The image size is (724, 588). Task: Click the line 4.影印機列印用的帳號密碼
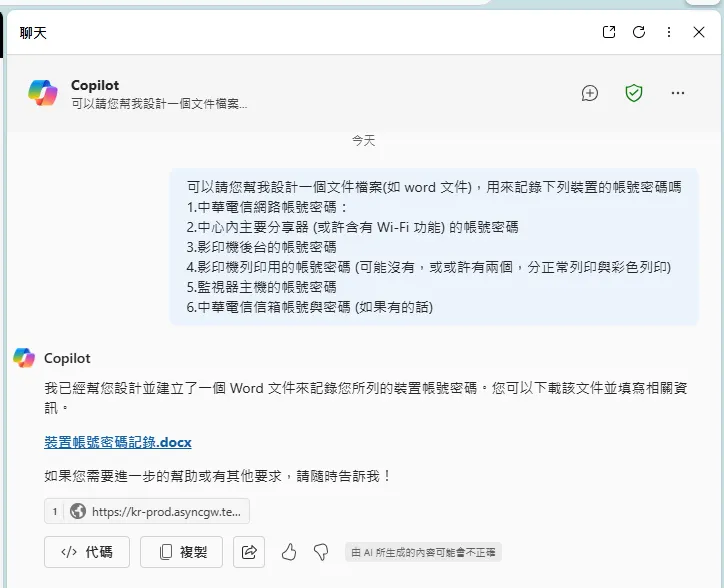[x=429, y=267]
